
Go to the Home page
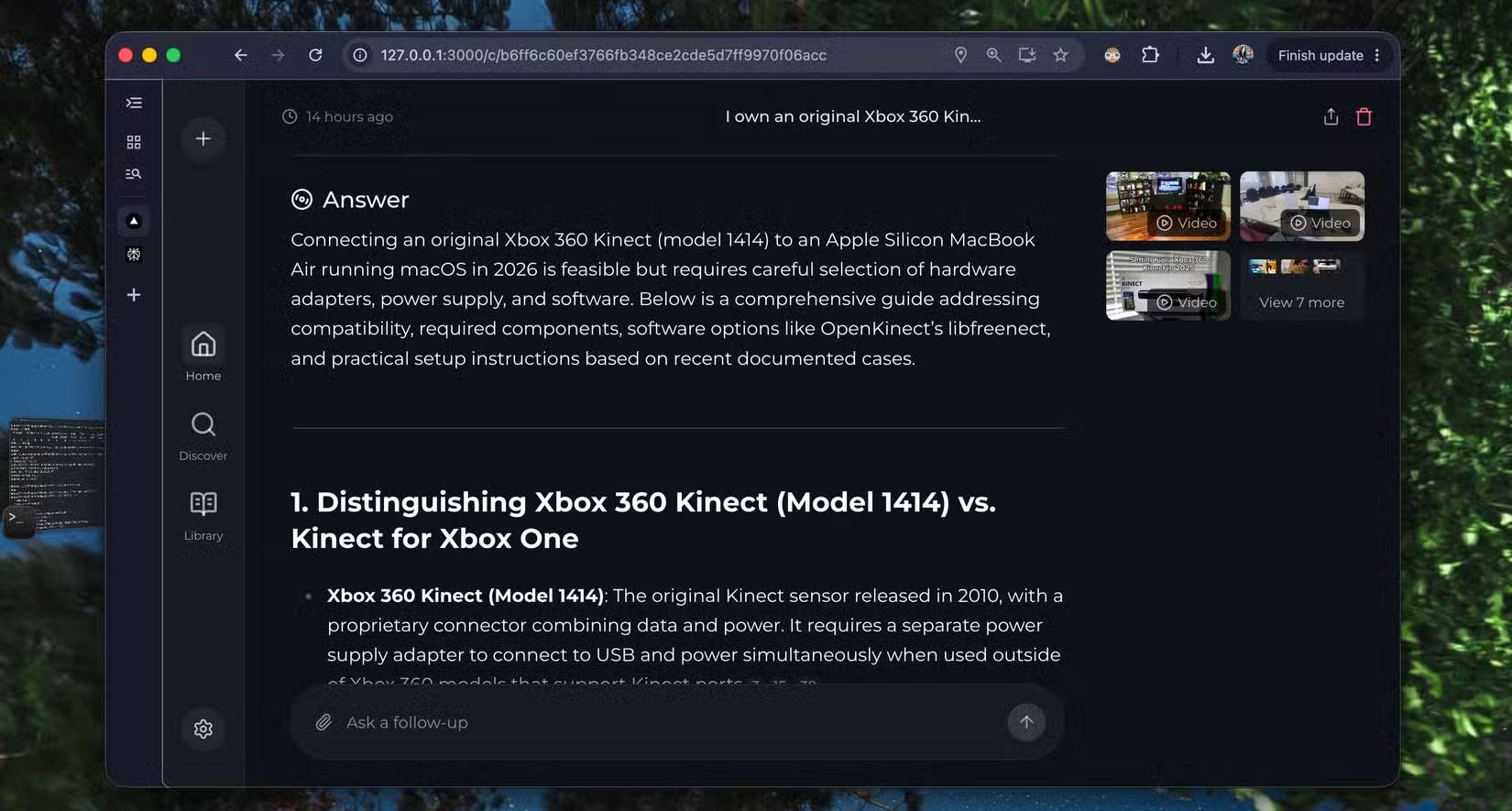[203, 356]
